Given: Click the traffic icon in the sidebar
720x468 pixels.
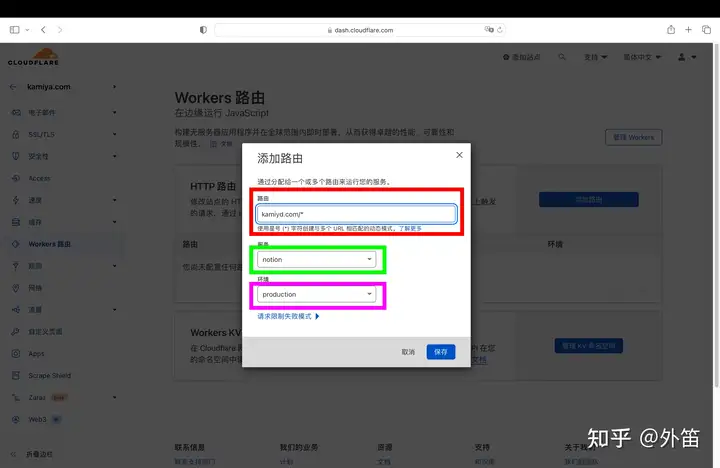Looking at the screenshot, I should pyautogui.click(x=16, y=310).
